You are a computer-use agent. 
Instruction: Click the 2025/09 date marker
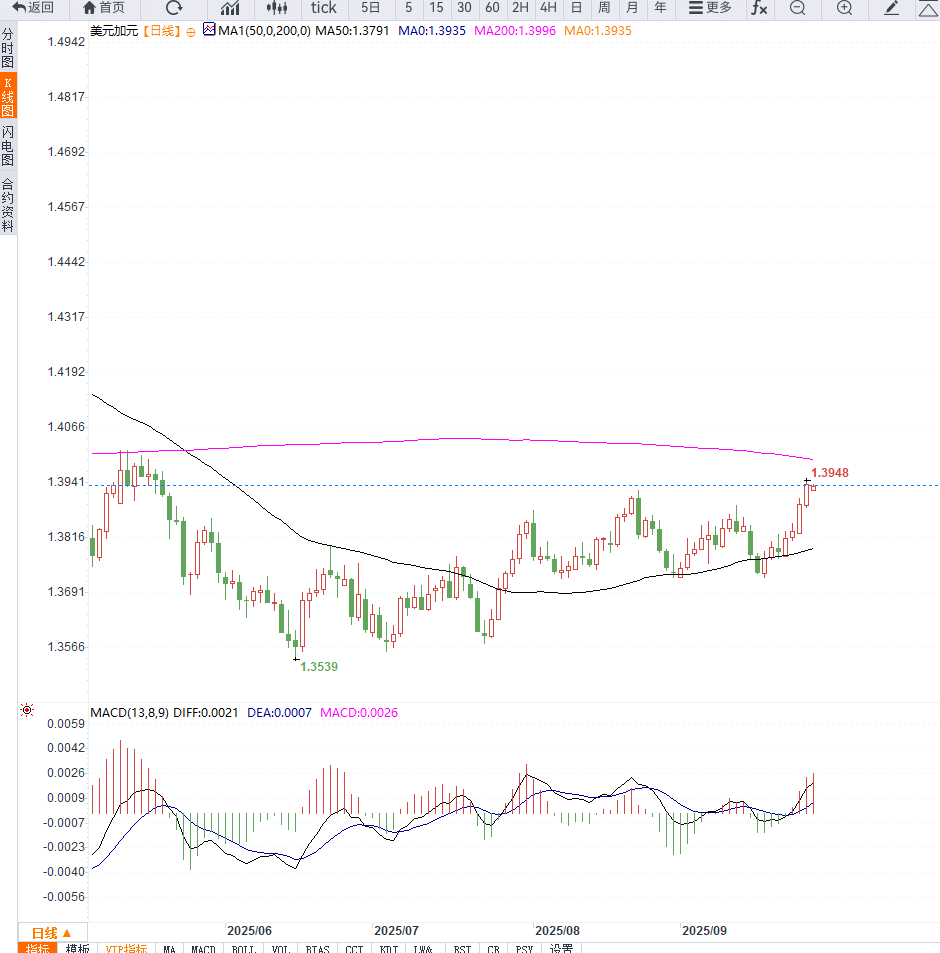[704, 931]
